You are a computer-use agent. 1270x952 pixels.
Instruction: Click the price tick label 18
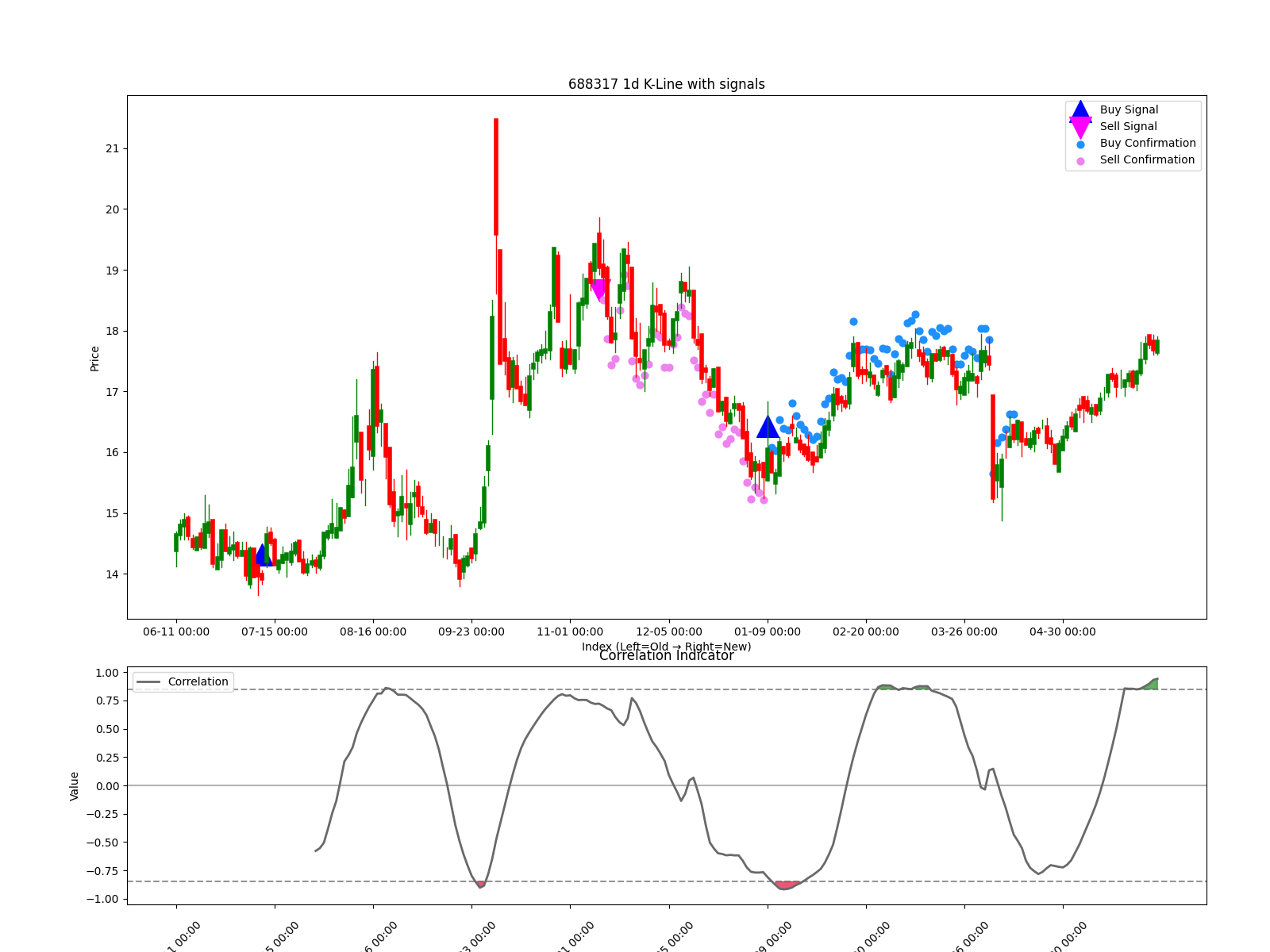click(x=112, y=331)
